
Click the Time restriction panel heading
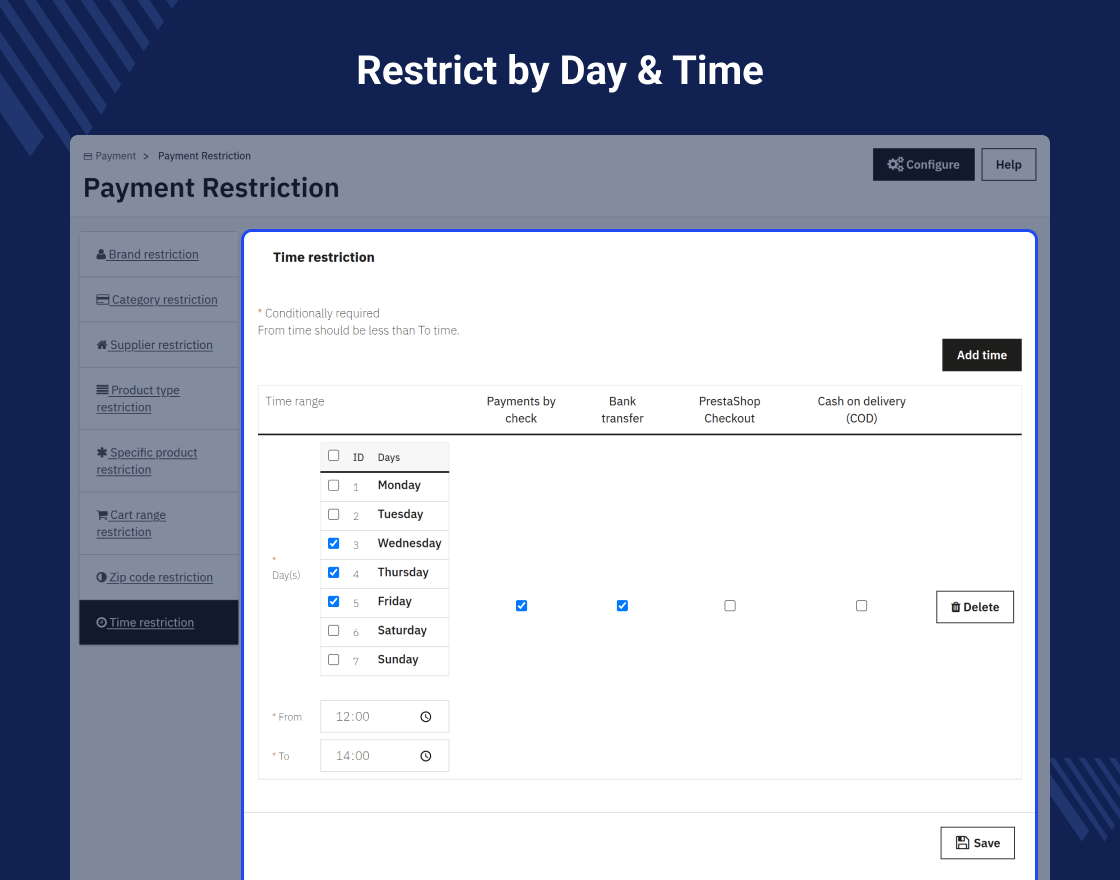click(324, 257)
